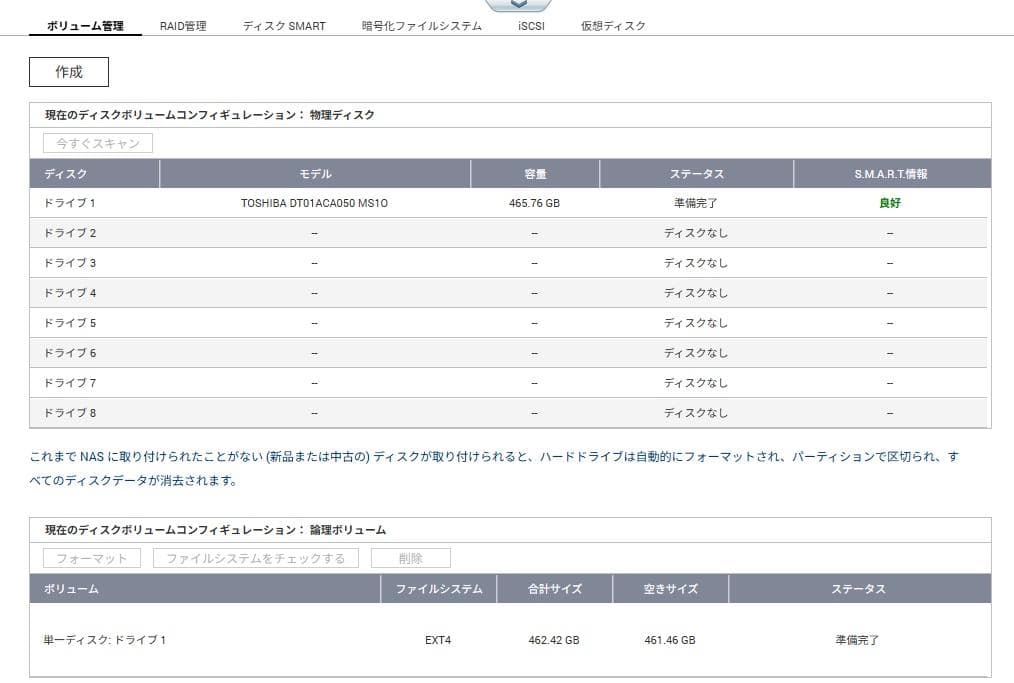Click the 今すぐスキャン button
Image resolution: width=1014 pixels, height=683 pixels.
click(x=97, y=142)
